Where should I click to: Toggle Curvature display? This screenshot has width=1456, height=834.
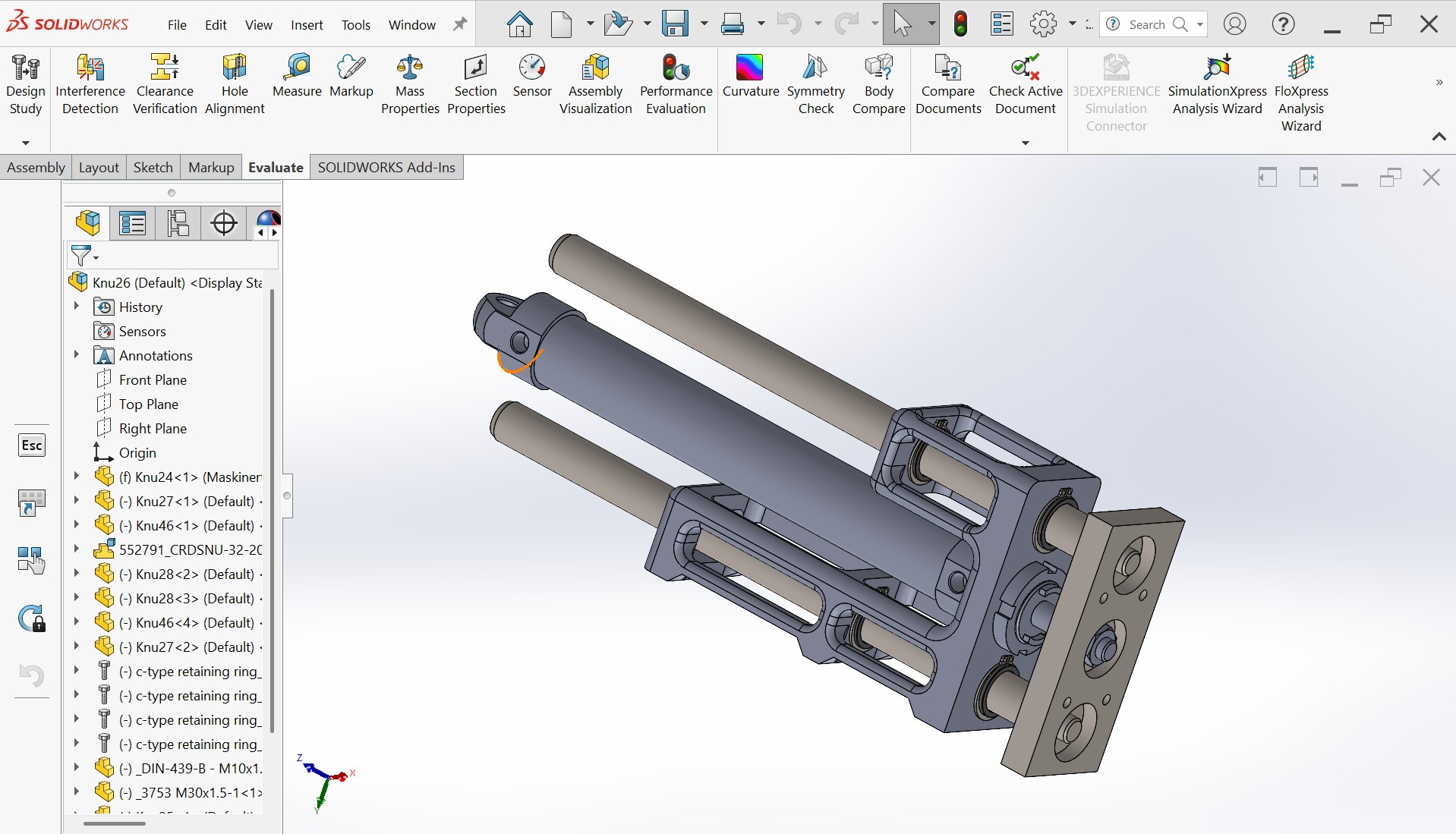click(751, 76)
